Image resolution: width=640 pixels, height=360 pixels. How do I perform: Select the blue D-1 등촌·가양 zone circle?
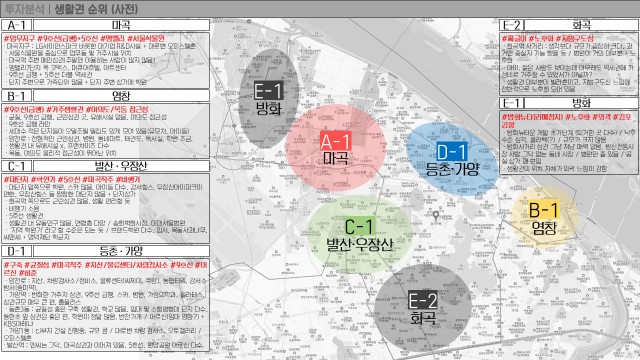(x=452, y=159)
